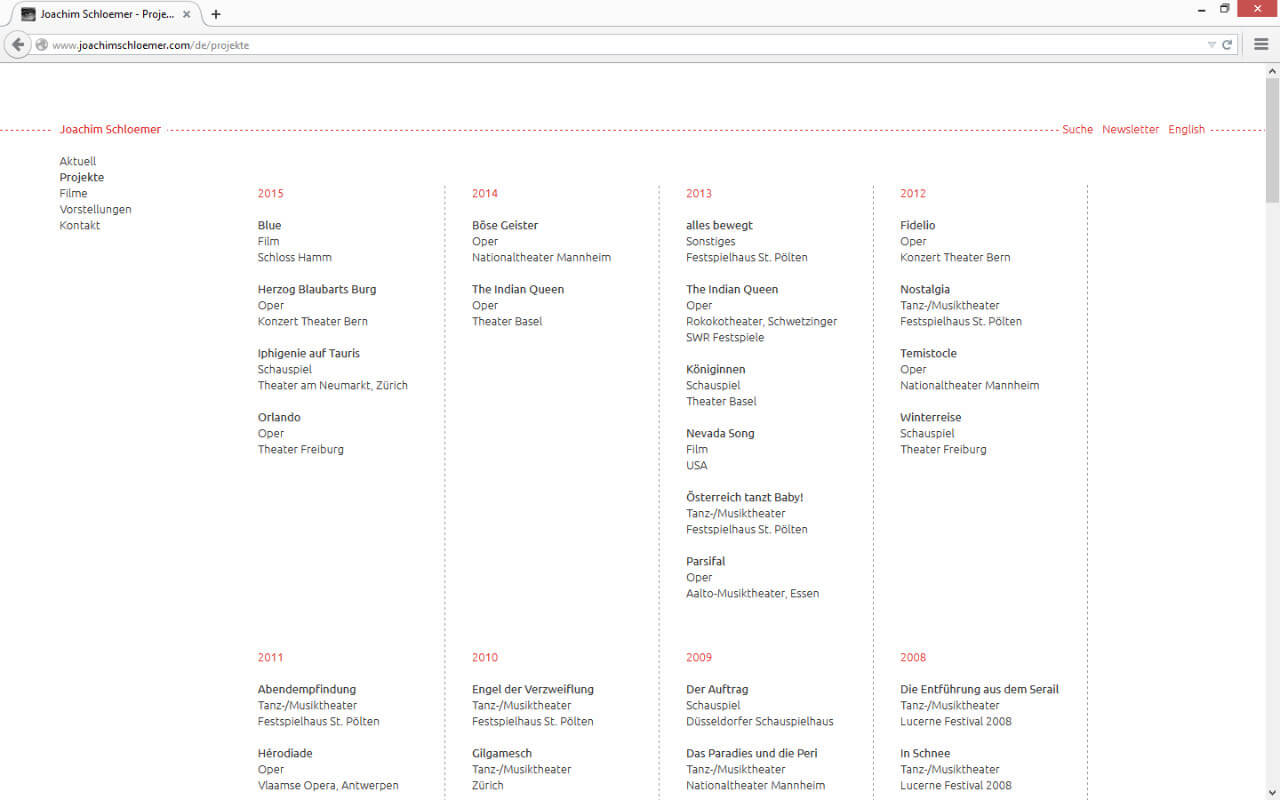Image resolution: width=1280 pixels, height=800 pixels.
Task: Open the Der Auftrag project
Action: click(x=717, y=689)
